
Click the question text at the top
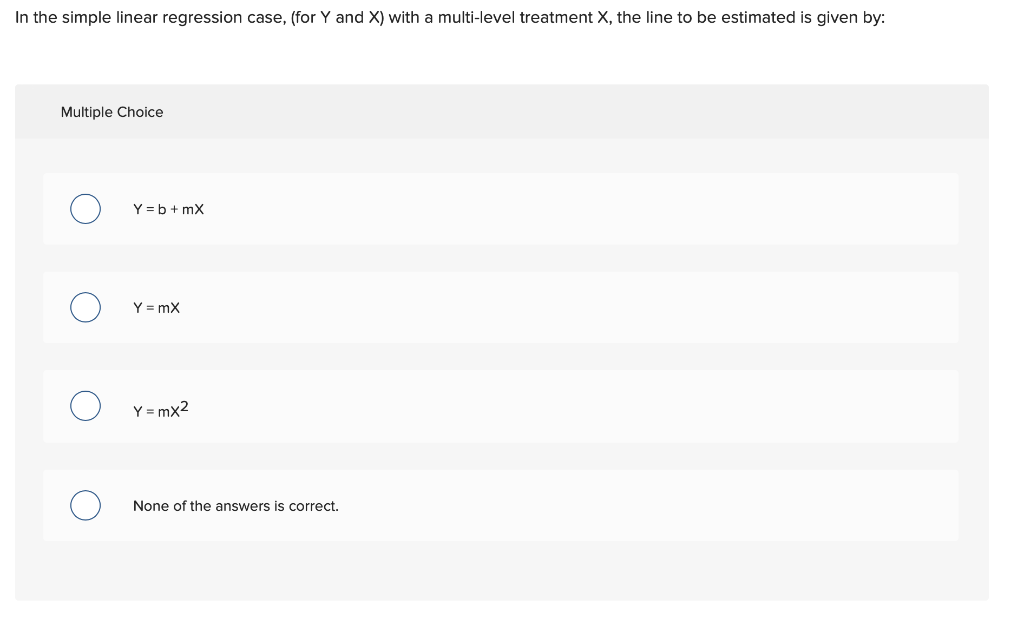(448, 17)
